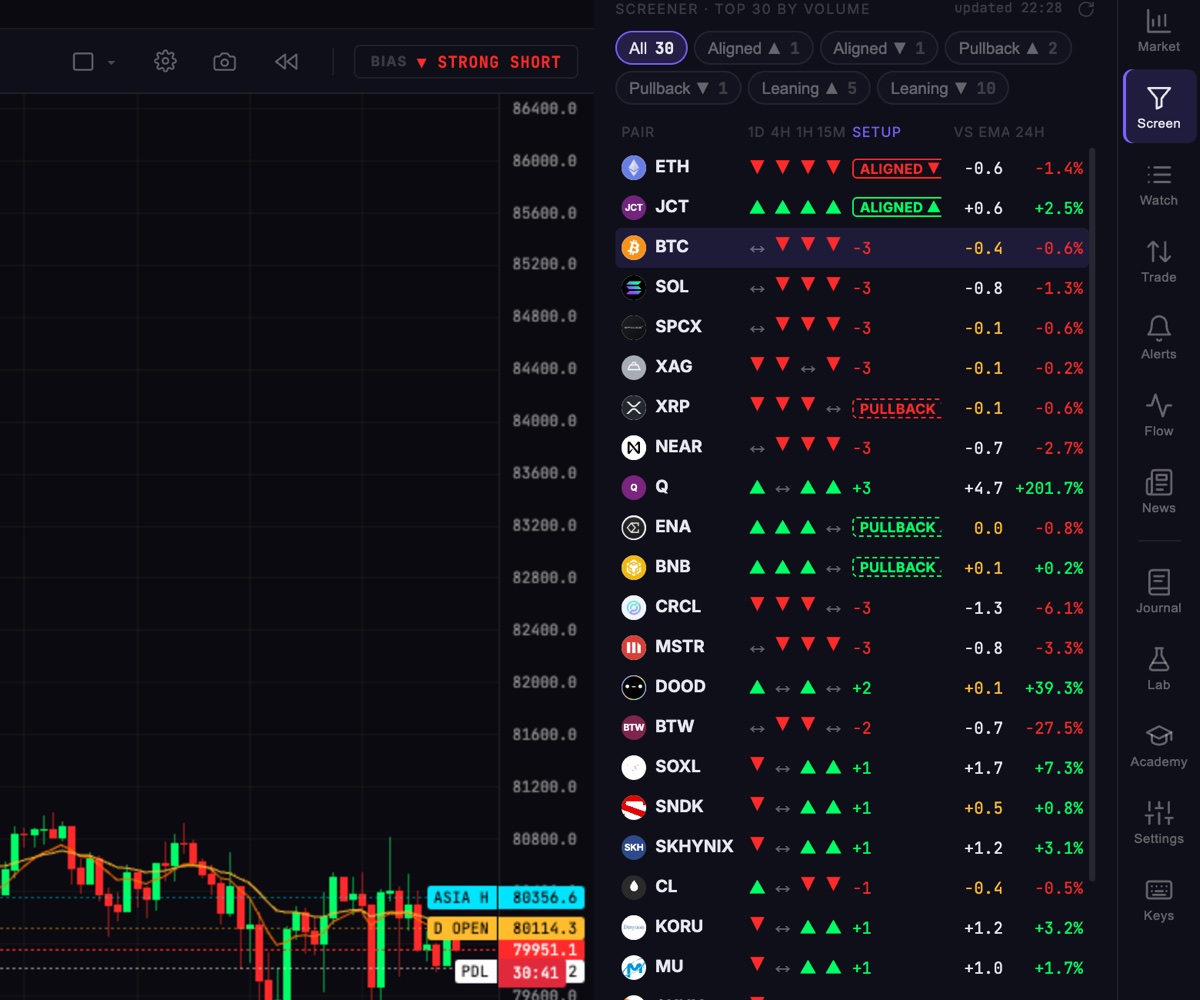Viewport: 1200px width, 1000px height.
Task: Filter by Pullback down setups
Action: tap(678, 88)
